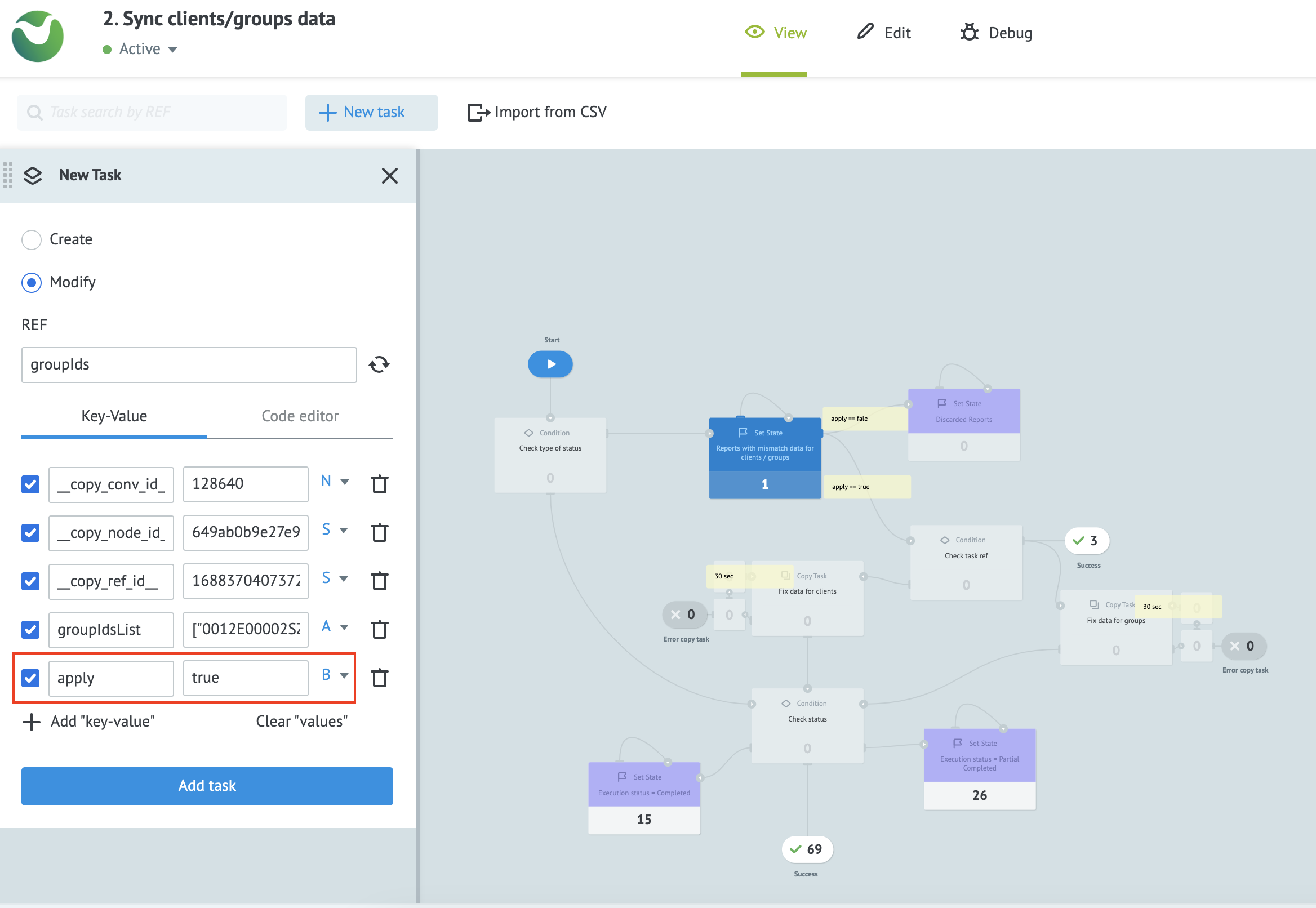Delete the __copy_conv_id_ key-value row
This screenshot has height=908, width=1316.
[x=380, y=484]
